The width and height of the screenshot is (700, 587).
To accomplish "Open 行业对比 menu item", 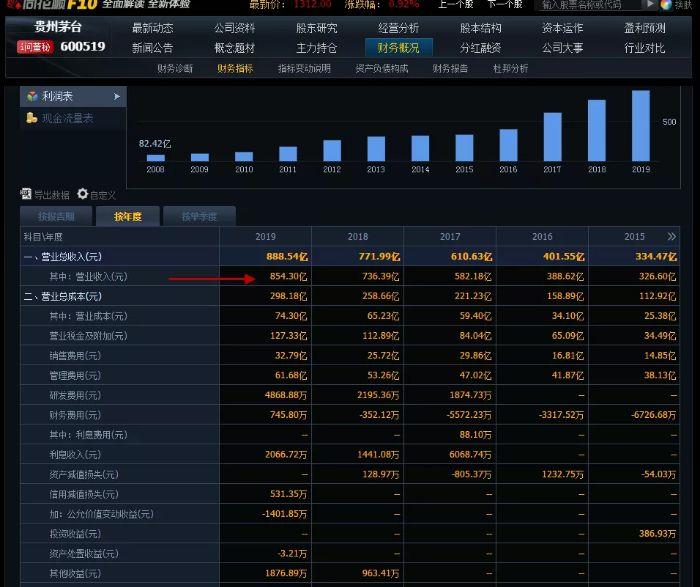I will point(645,48).
